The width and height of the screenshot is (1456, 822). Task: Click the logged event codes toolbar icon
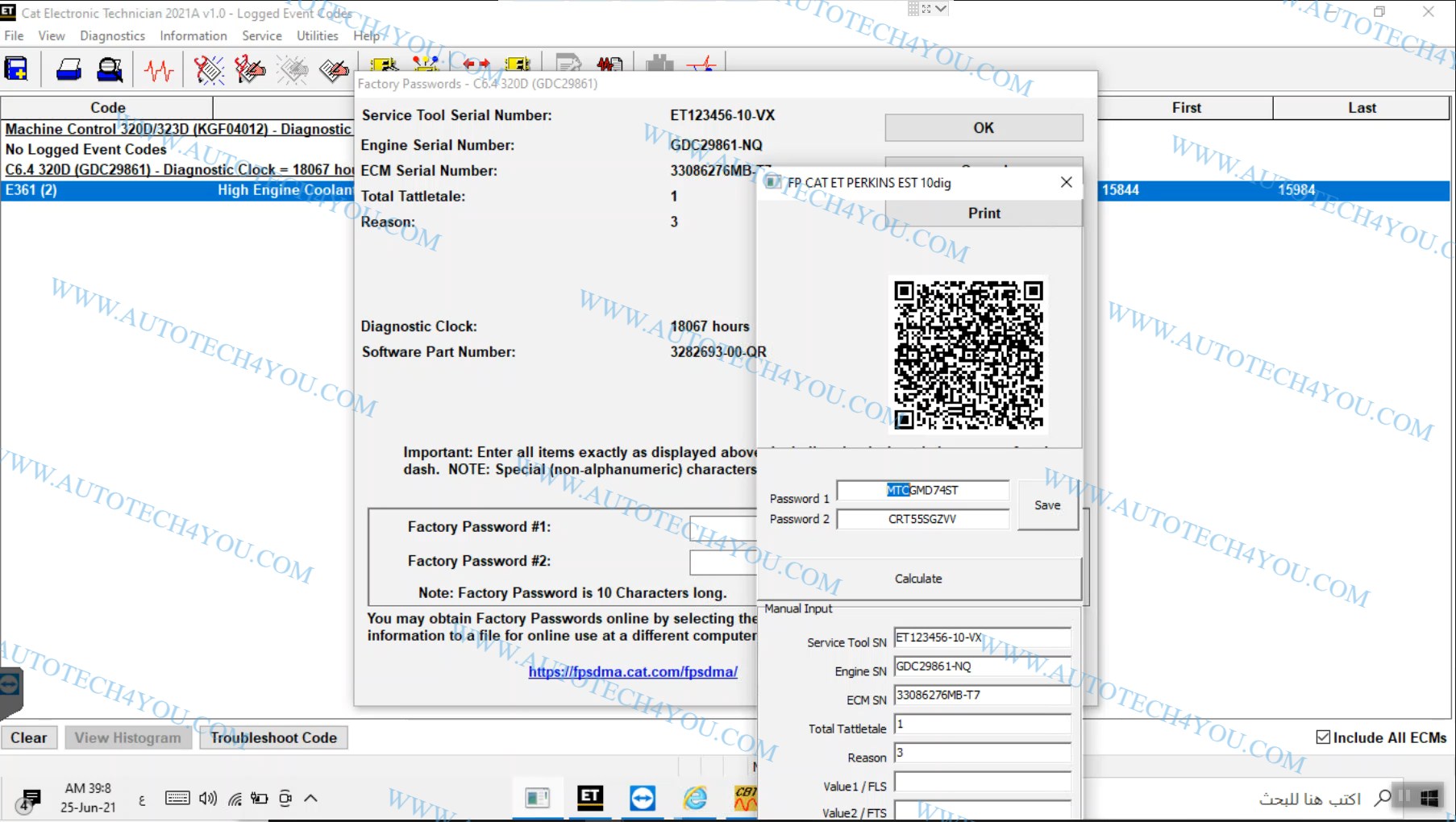coord(334,70)
